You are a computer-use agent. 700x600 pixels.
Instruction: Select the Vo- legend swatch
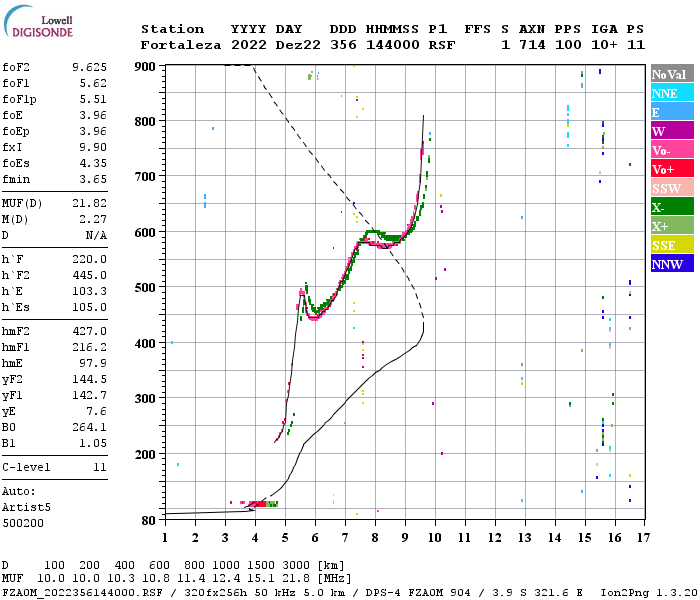(x=672, y=150)
